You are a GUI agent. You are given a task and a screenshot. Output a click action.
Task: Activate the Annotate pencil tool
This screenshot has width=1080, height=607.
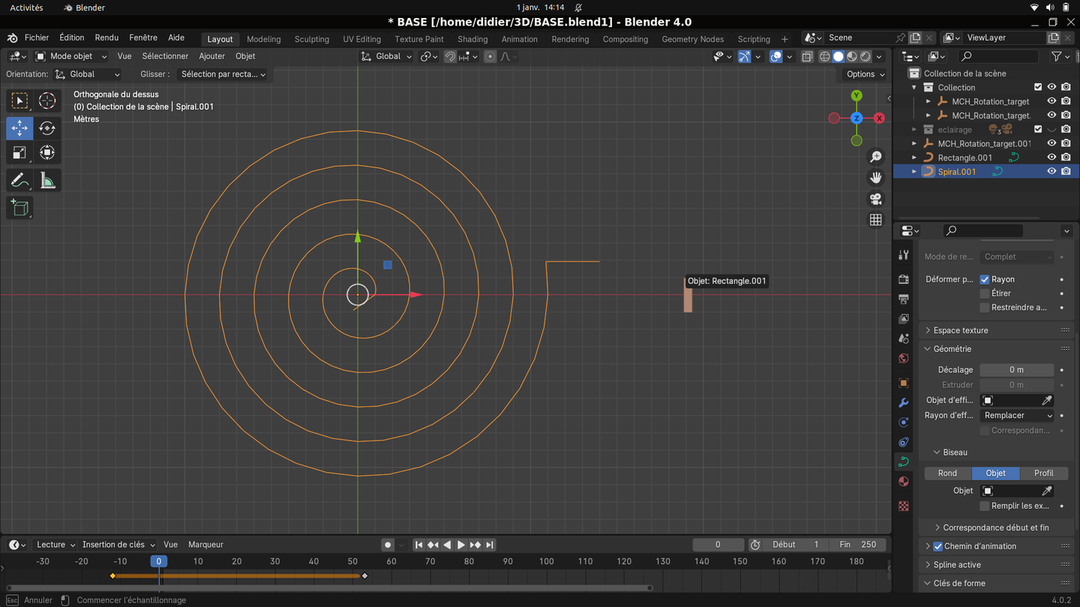(x=19, y=181)
